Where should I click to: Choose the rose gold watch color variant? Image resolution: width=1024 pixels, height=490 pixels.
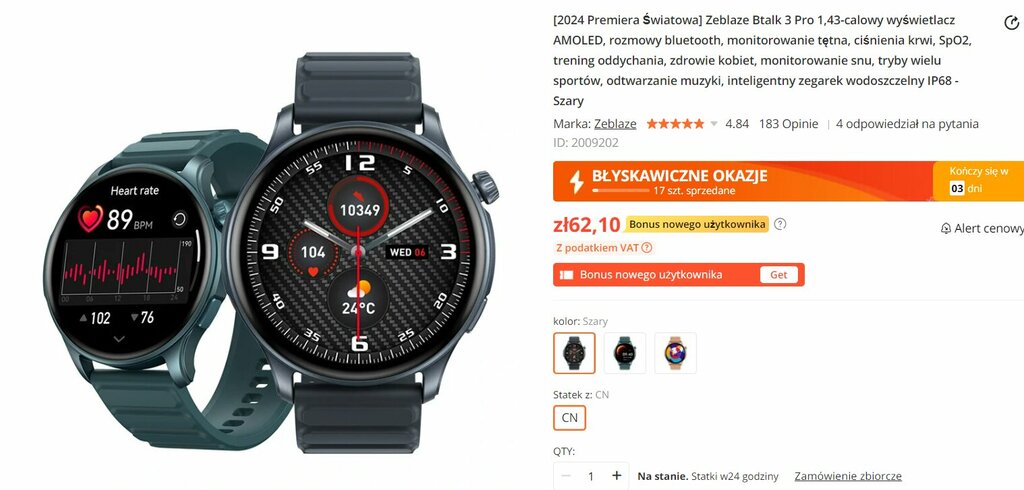click(675, 353)
